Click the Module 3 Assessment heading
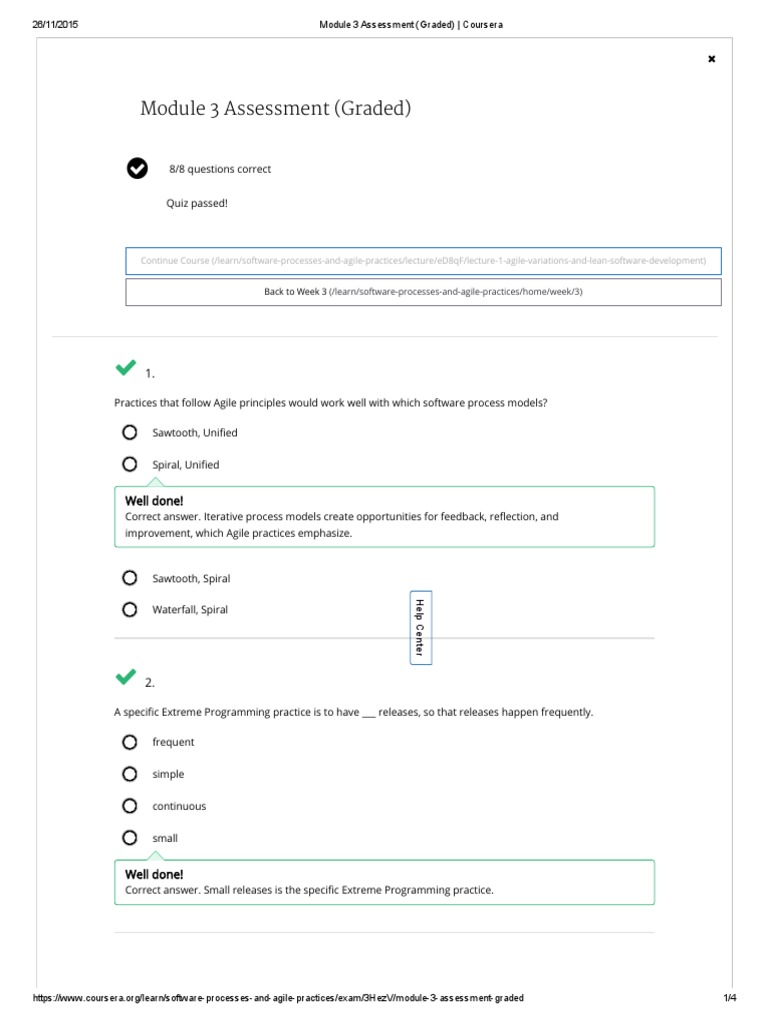The height and width of the screenshot is (1024, 768). pyautogui.click(x=275, y=108)
